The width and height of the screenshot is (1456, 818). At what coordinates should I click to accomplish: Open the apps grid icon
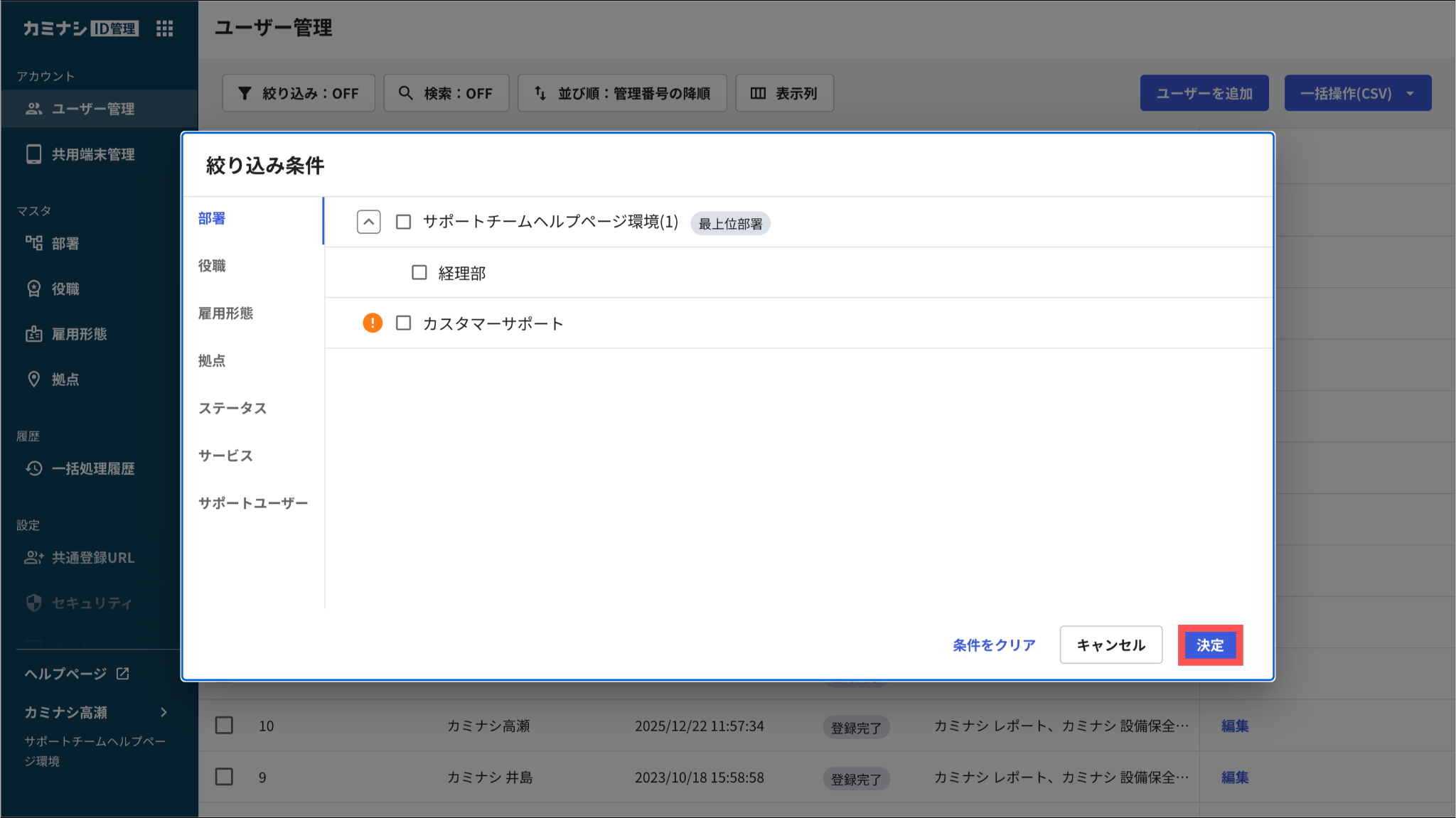165,28
